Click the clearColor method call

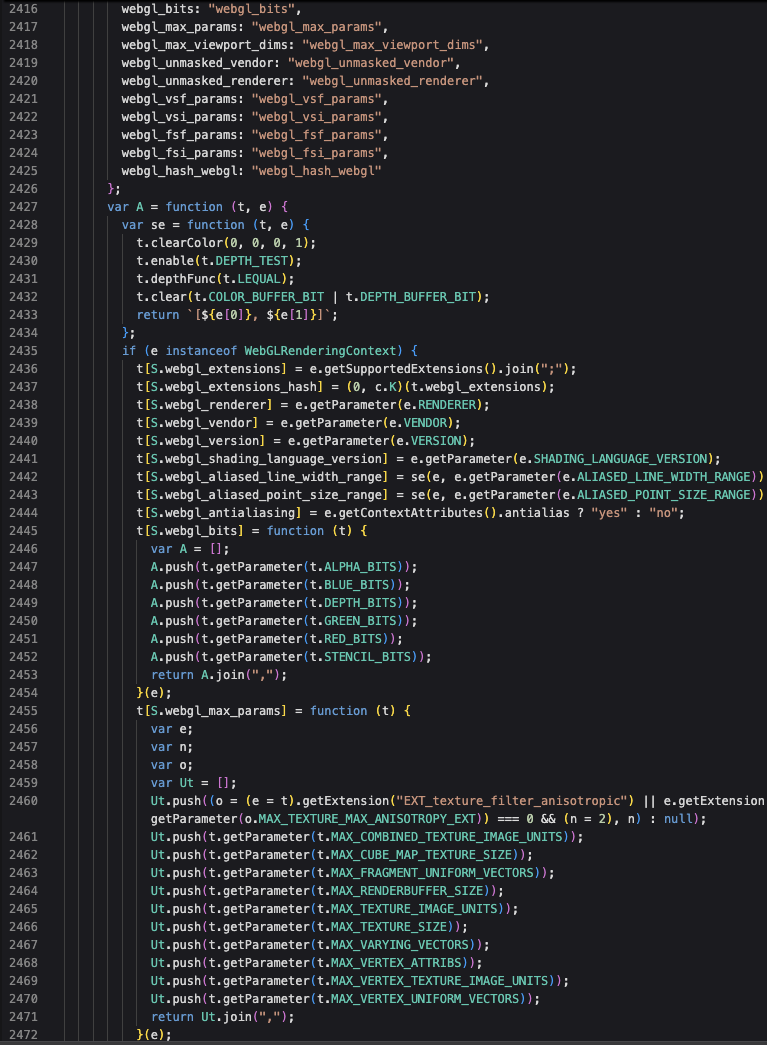(187, 243)
